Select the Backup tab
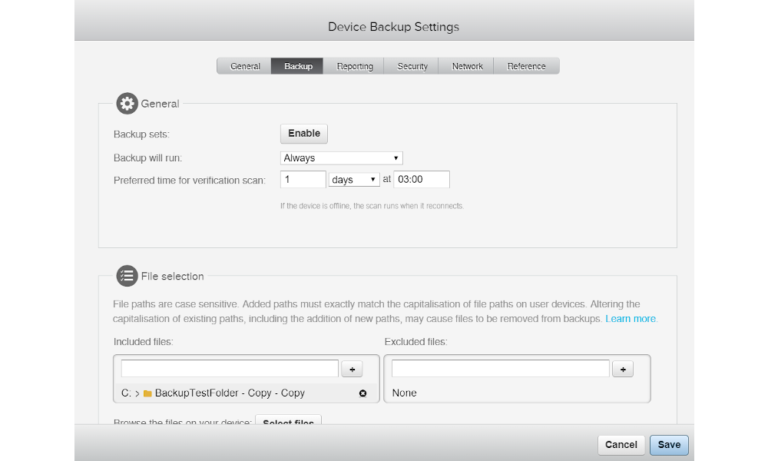This screenshot has height=461, width=768. pos(298,66)
